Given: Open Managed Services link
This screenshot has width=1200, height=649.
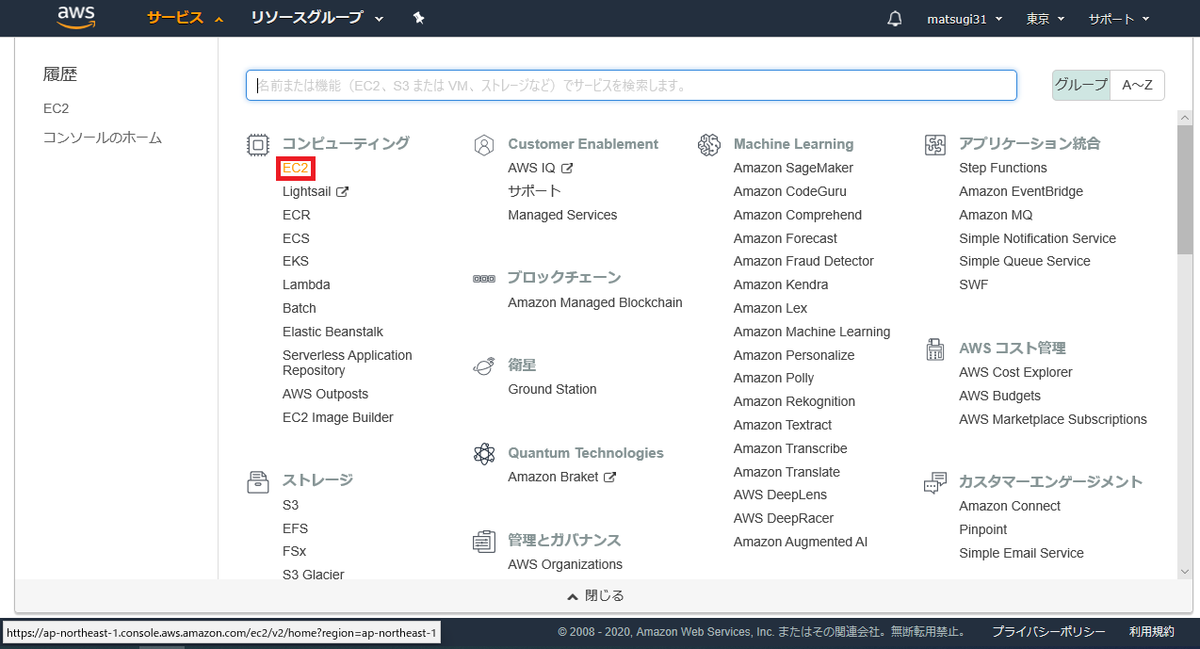Looking at the screenshot, I should point(563,215).
